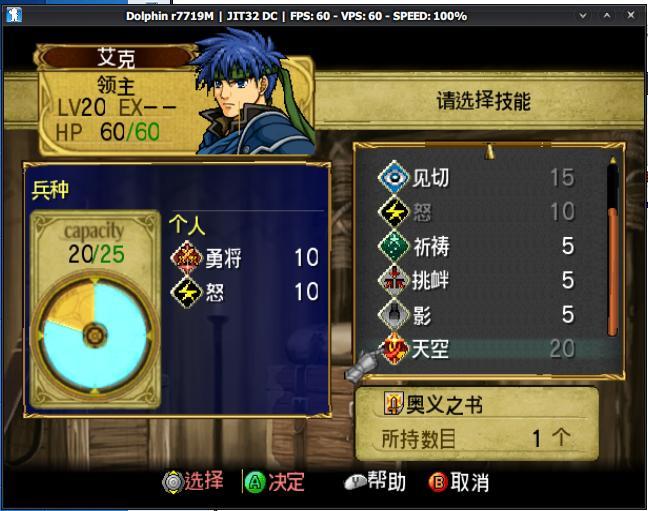
Task: Pick the 天空 Aether skill icon
Action: (394, 349)
